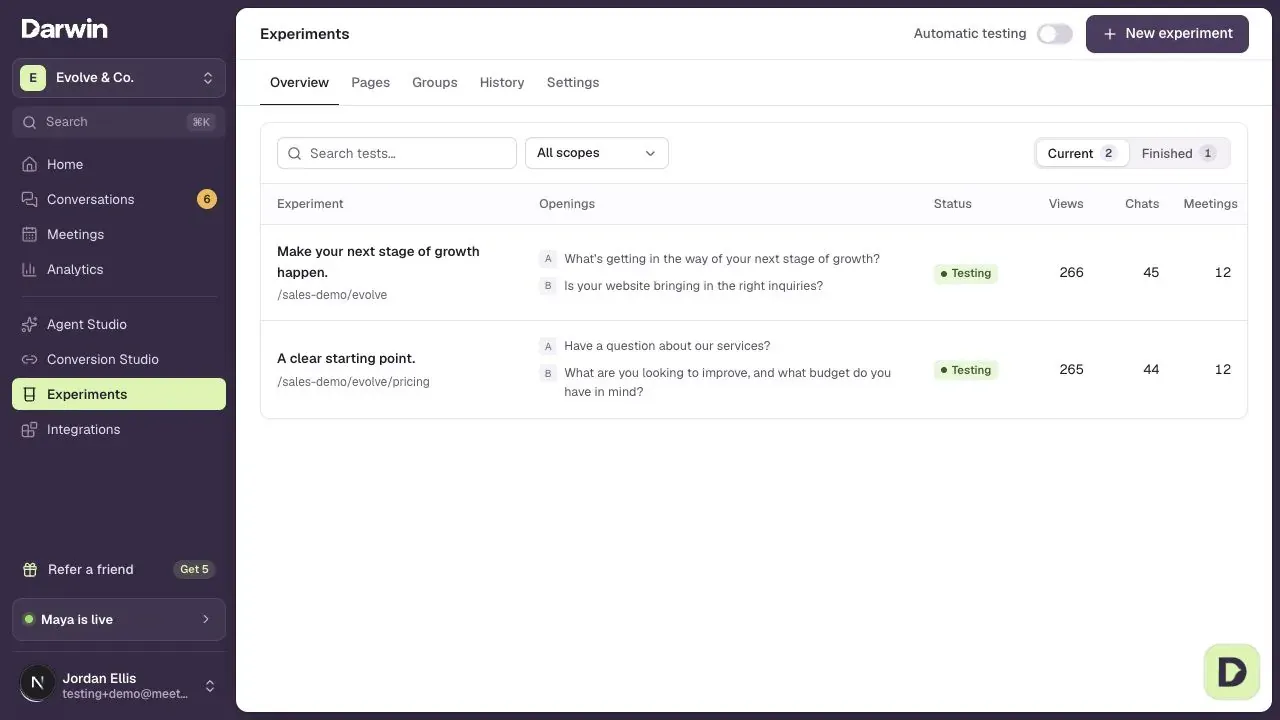Open Jordan Ellis account menu chevrons

210,686
